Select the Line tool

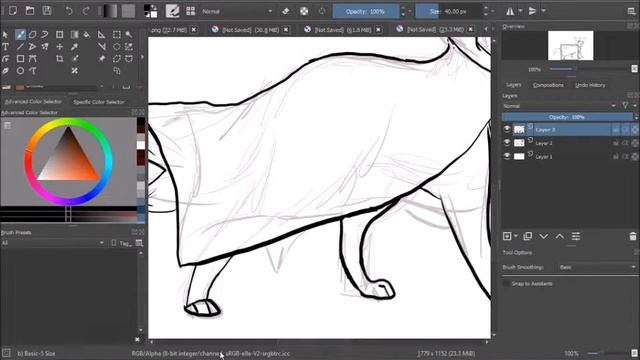20,47
